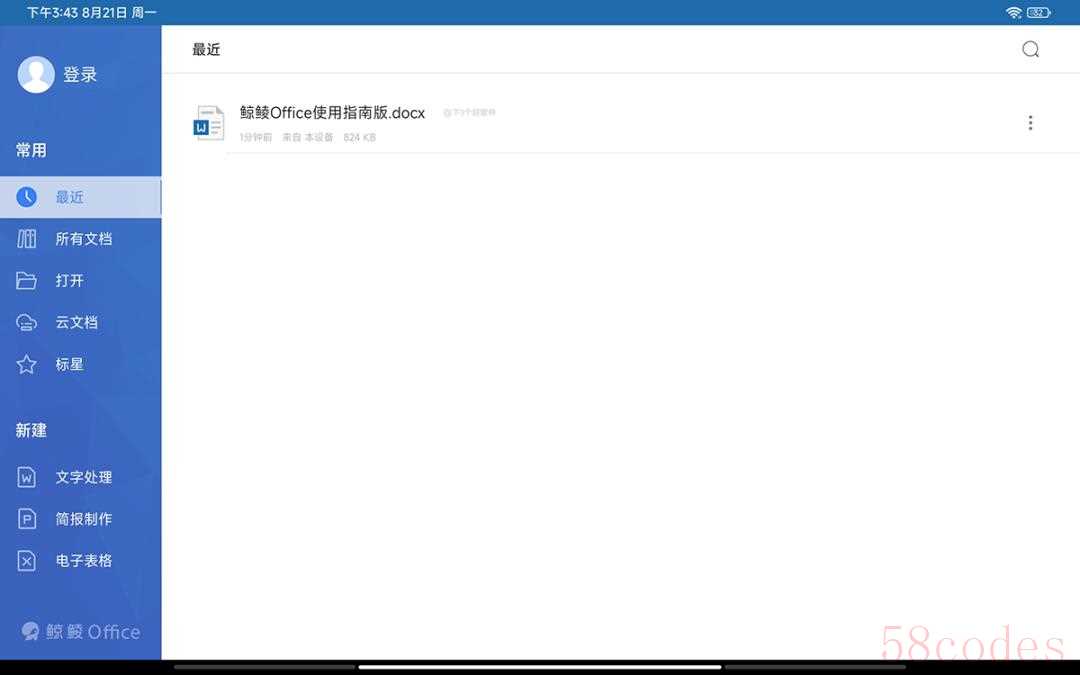Create new 简报制作 presentation
This screenshot has height=675, width=1080.
click(x=81, y=519)
